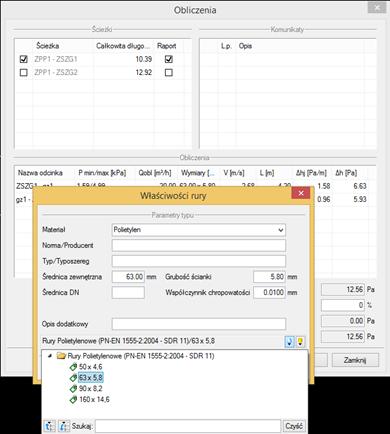390x434 pixels.
Task: Click the Zamknij button in Obliczenia window
Action: point(355,360)
